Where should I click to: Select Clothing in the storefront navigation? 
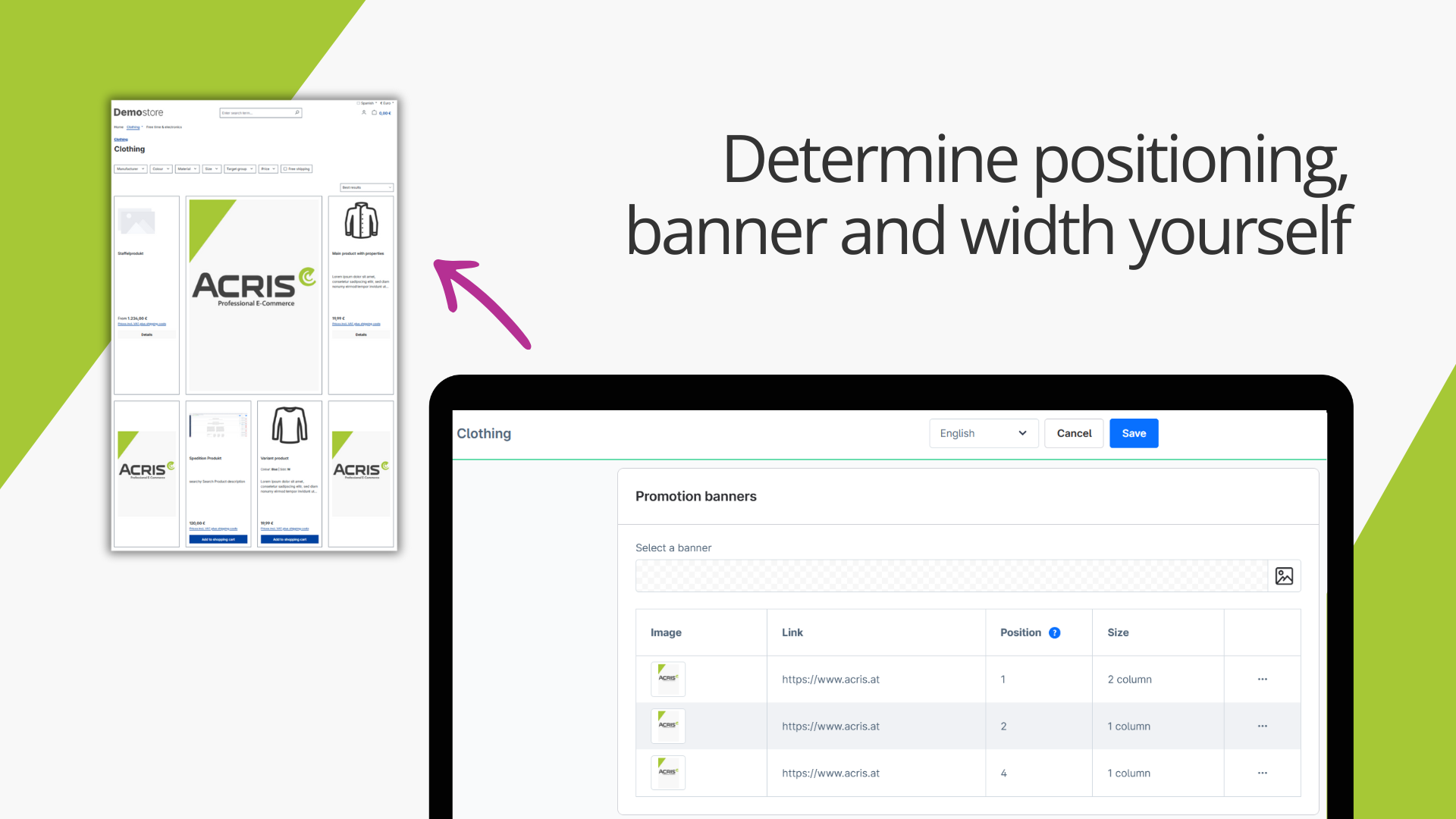tap(133, 127)
